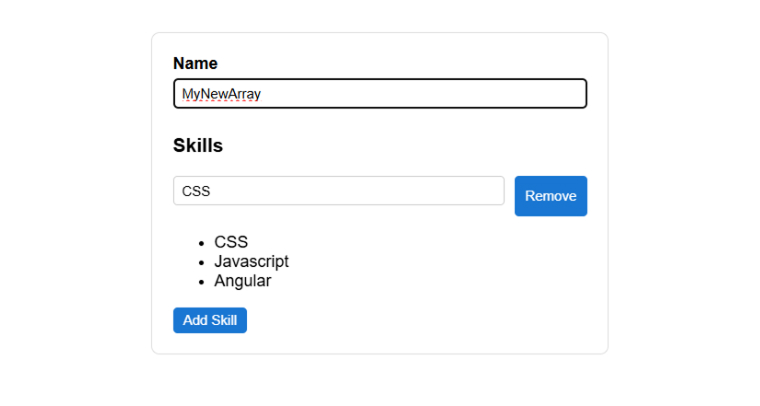This screenshot has width=760, height=406.
Task: Select the Javascript list item
Action: pyautogui.click(x=251, y=261)
